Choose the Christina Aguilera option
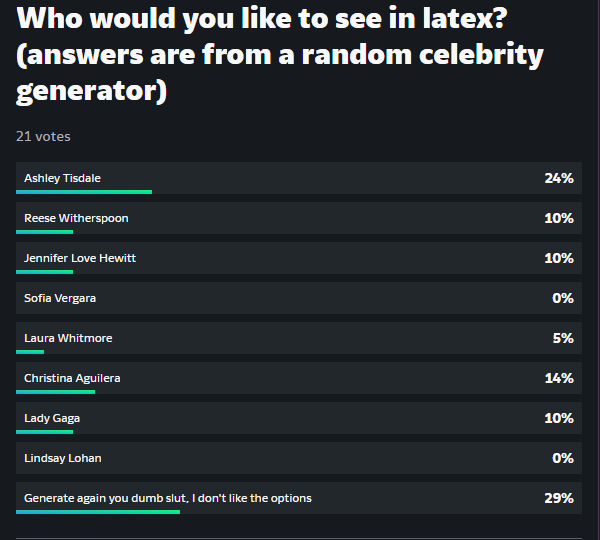600x540 pixels. [299, 378]
